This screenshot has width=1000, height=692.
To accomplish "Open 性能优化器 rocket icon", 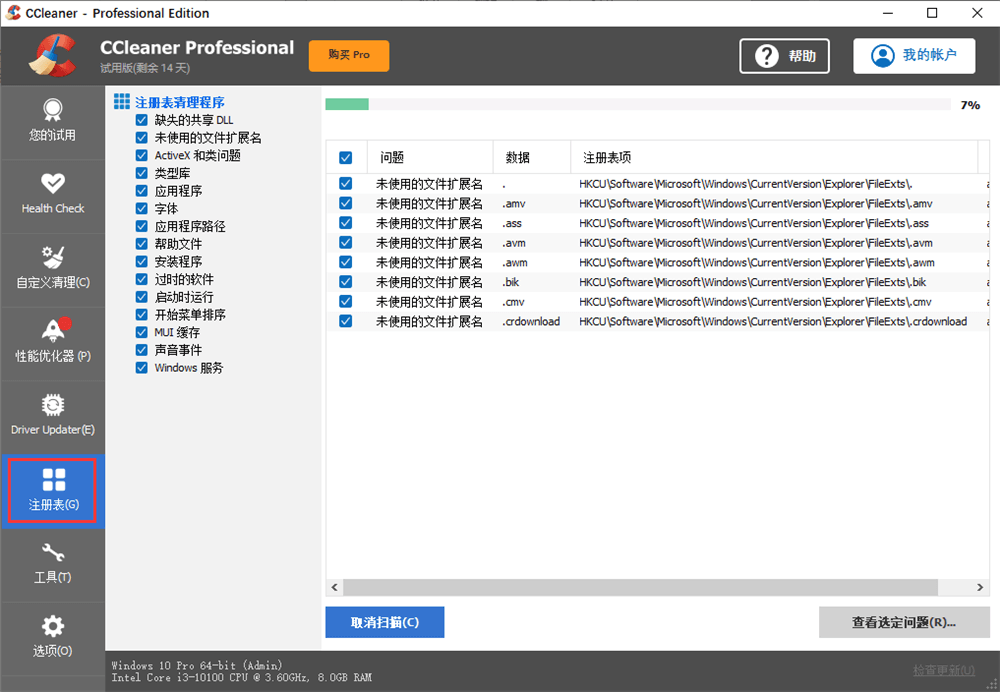I will coord(52,330).
